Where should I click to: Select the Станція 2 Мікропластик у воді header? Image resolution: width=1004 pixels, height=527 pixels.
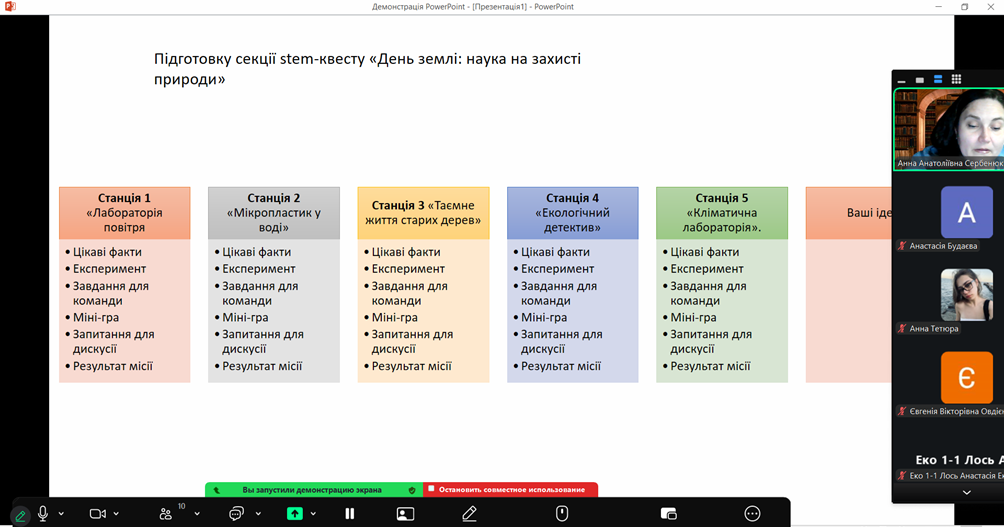click(x=273, y=213)
